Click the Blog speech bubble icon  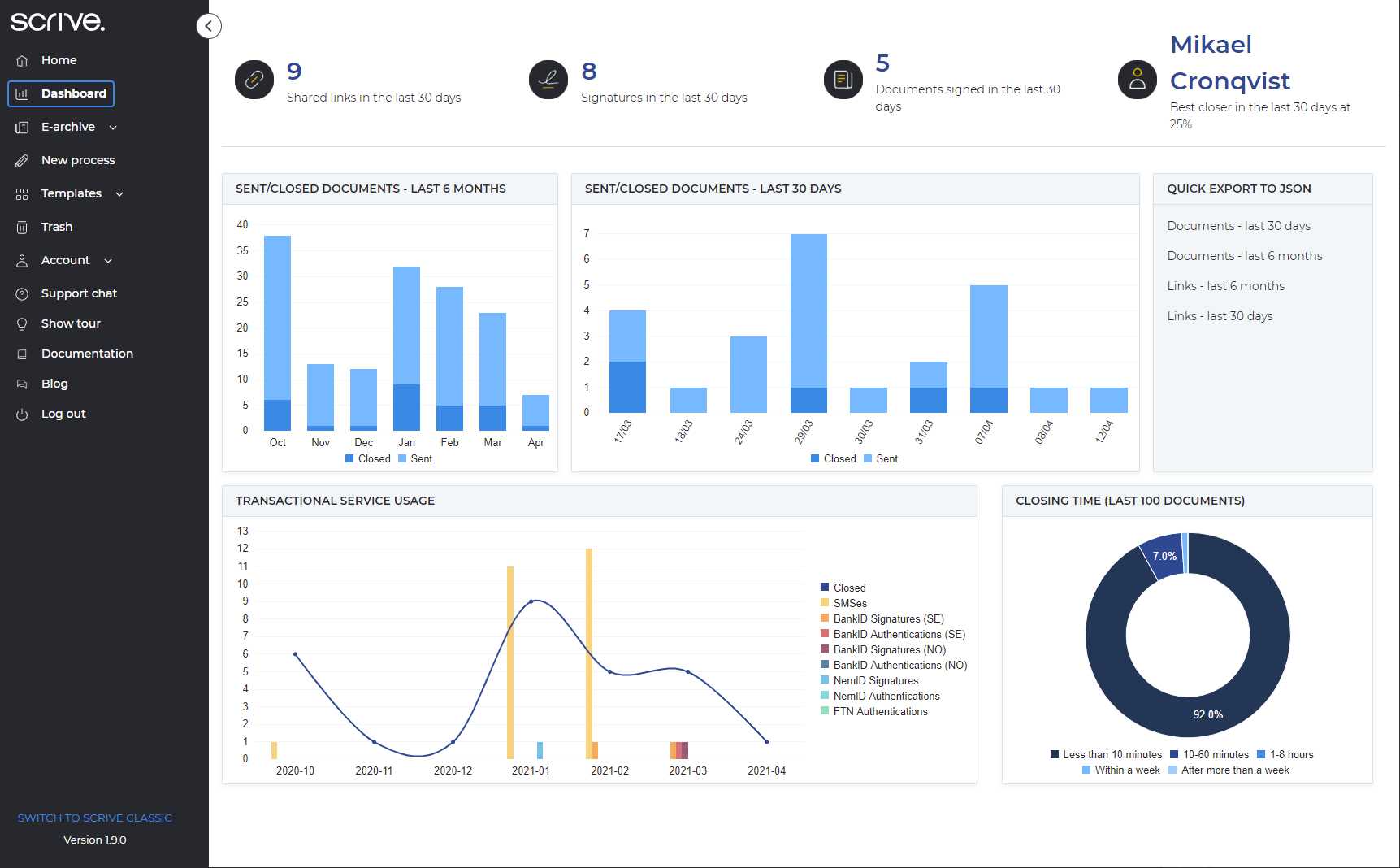click(22, 384)
